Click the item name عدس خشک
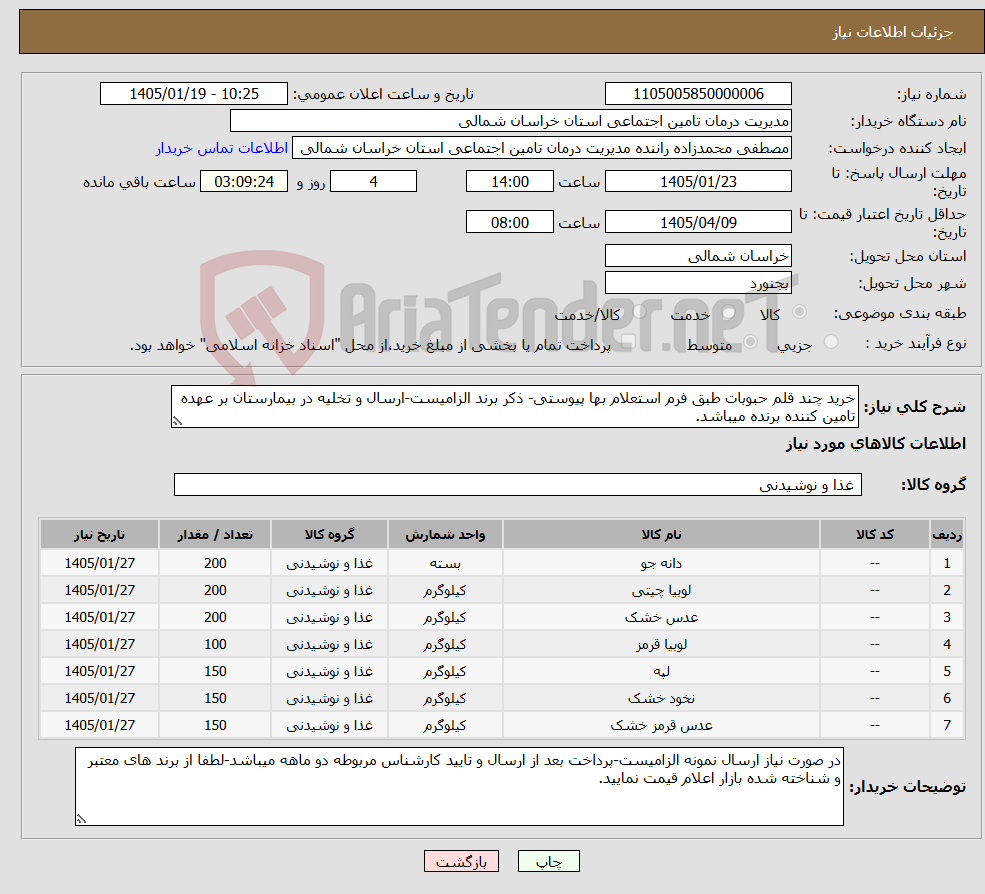The image size is (985, 894). [x=661, y=618]
